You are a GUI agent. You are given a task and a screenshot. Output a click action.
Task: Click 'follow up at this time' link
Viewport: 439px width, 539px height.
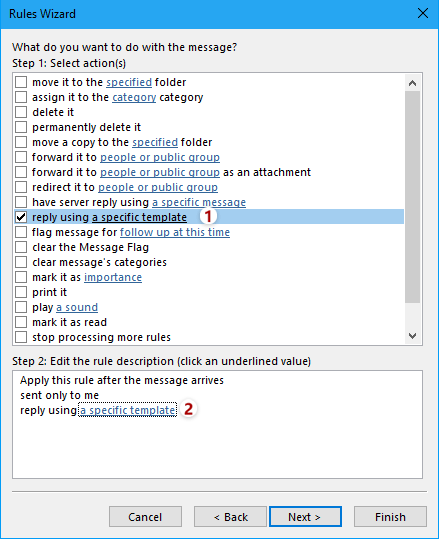pos(175,232)
